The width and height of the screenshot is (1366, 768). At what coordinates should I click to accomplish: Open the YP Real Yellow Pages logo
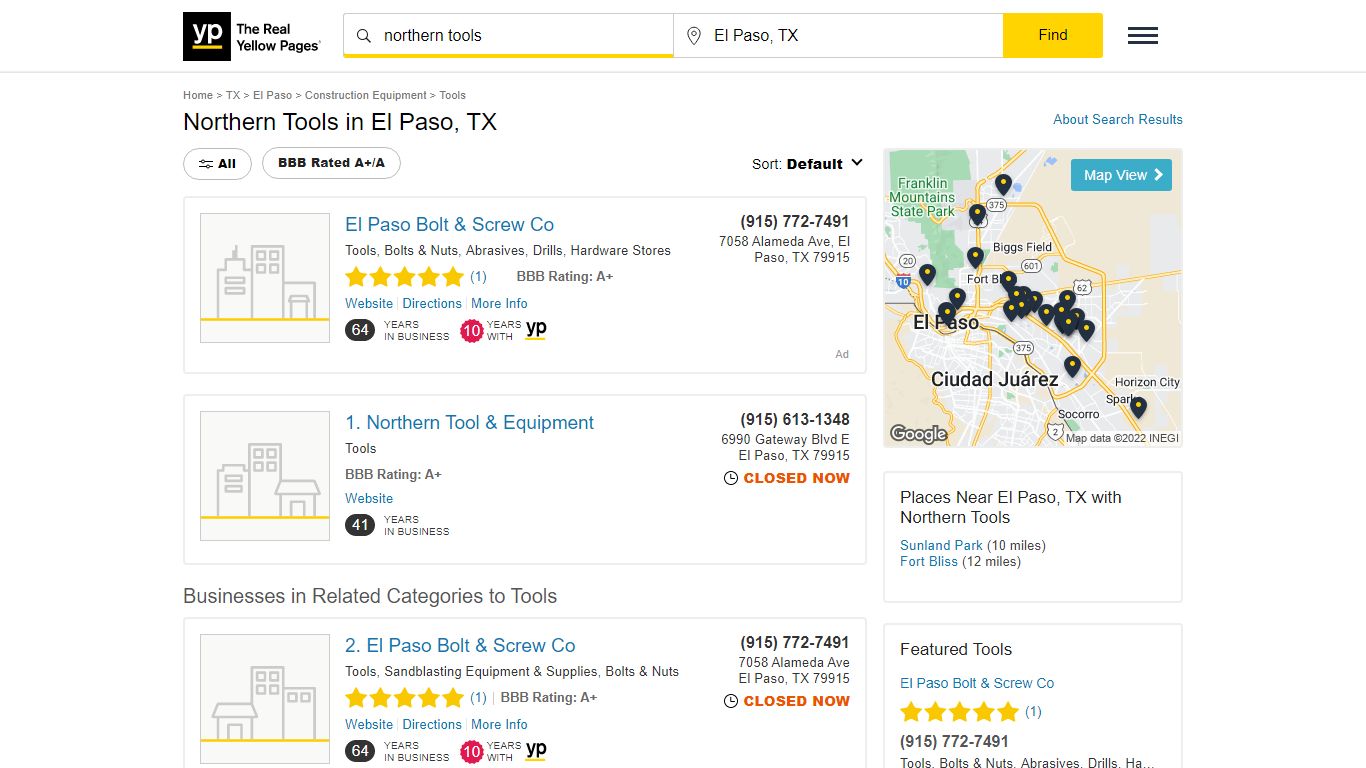point(252,37)
